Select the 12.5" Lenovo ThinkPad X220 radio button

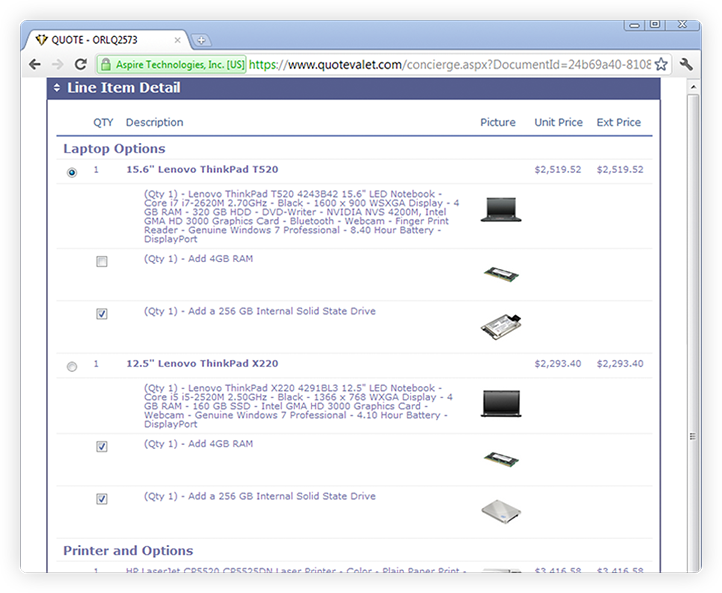(x=72, y=366)
